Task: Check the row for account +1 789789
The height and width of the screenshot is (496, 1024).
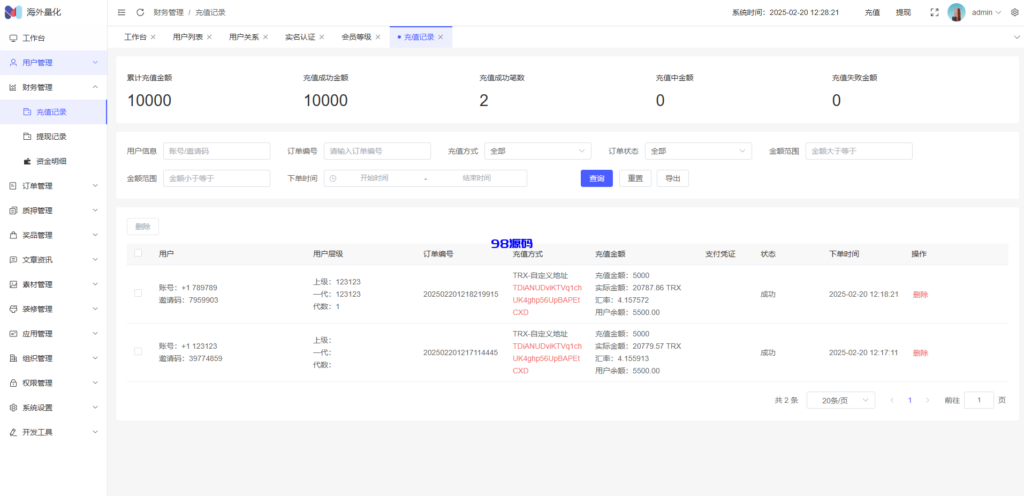Action: 138,293
